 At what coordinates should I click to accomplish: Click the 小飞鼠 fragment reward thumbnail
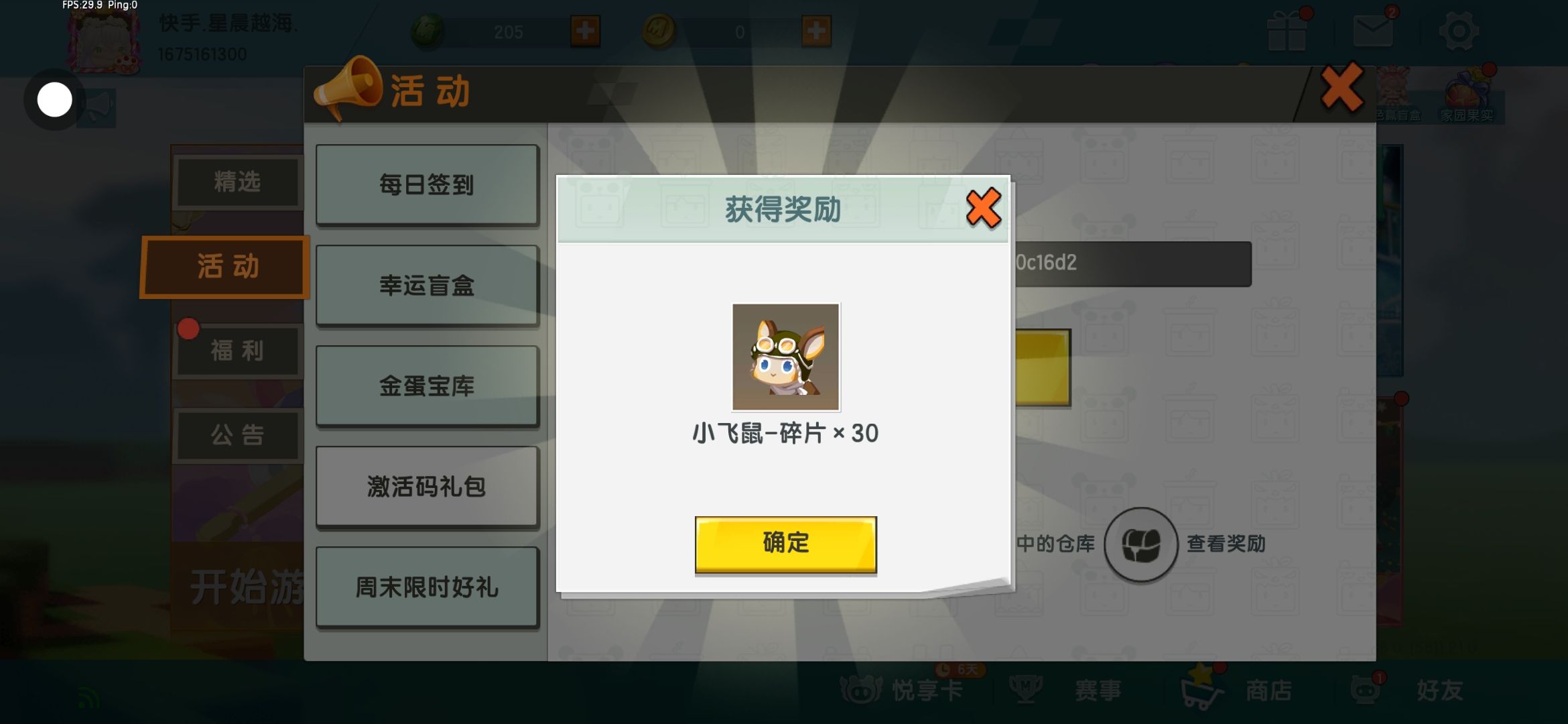(x=785, y=357)
